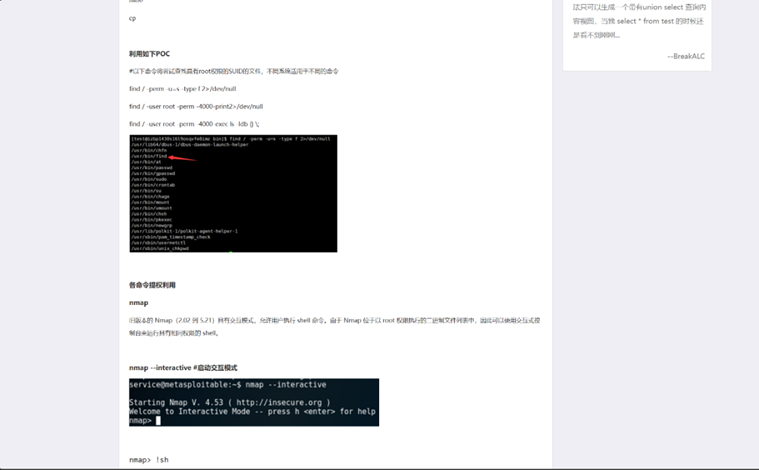
Task: Click the insecure.org URL in nmap output
Action: point(281,403)
